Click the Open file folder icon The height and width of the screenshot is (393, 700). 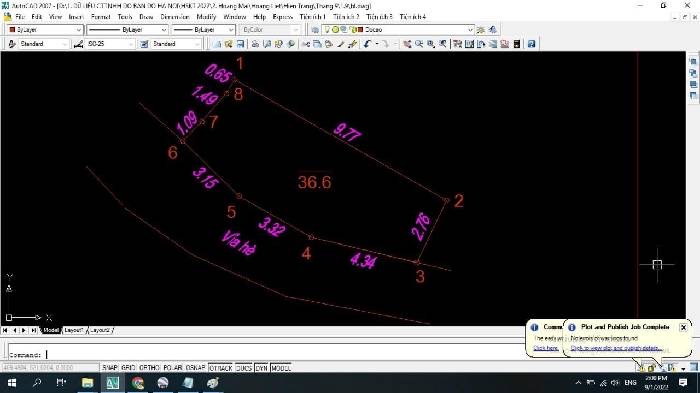click(229, 44)
